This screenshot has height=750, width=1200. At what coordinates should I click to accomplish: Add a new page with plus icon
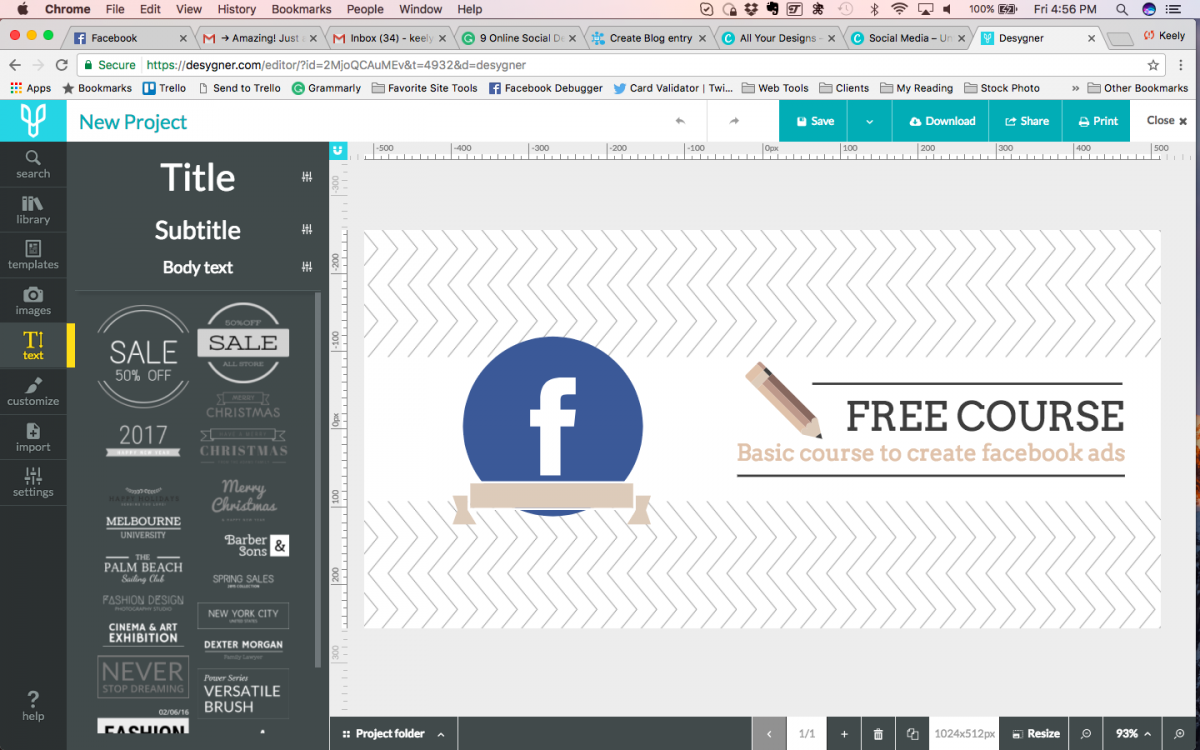[x=844, y=734]
